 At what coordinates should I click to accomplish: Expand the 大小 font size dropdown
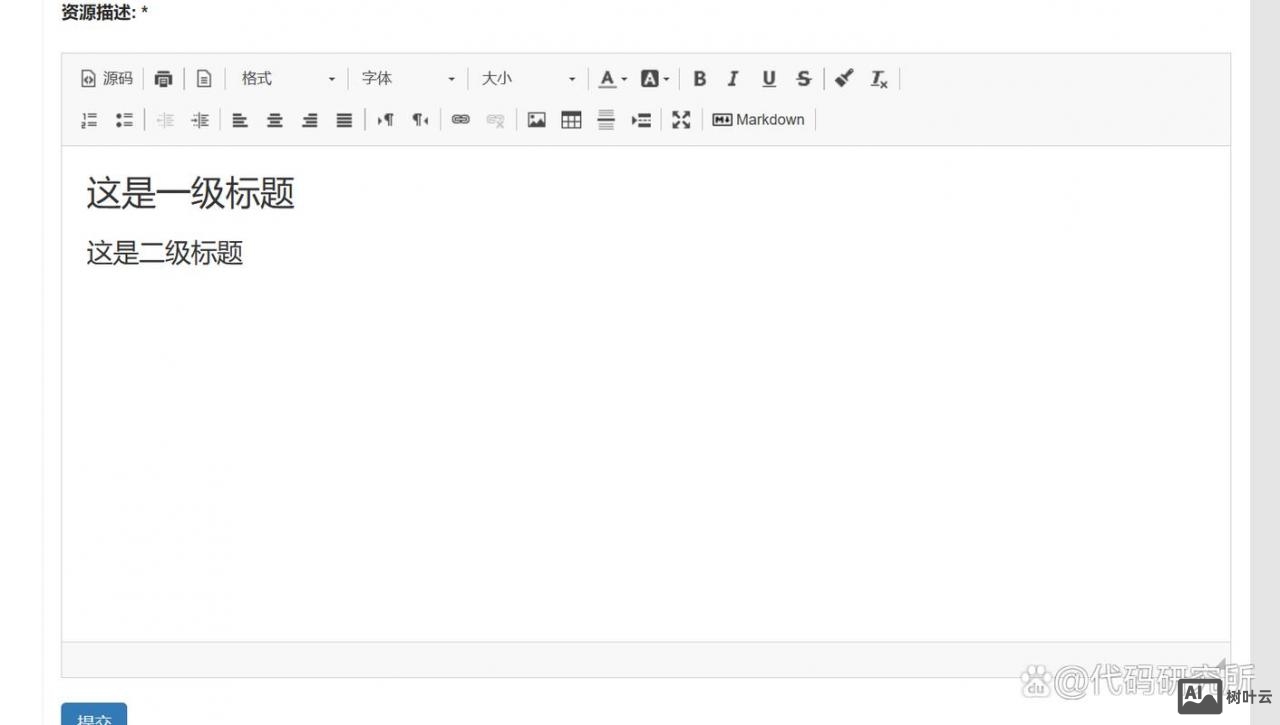tap(528, 79)
